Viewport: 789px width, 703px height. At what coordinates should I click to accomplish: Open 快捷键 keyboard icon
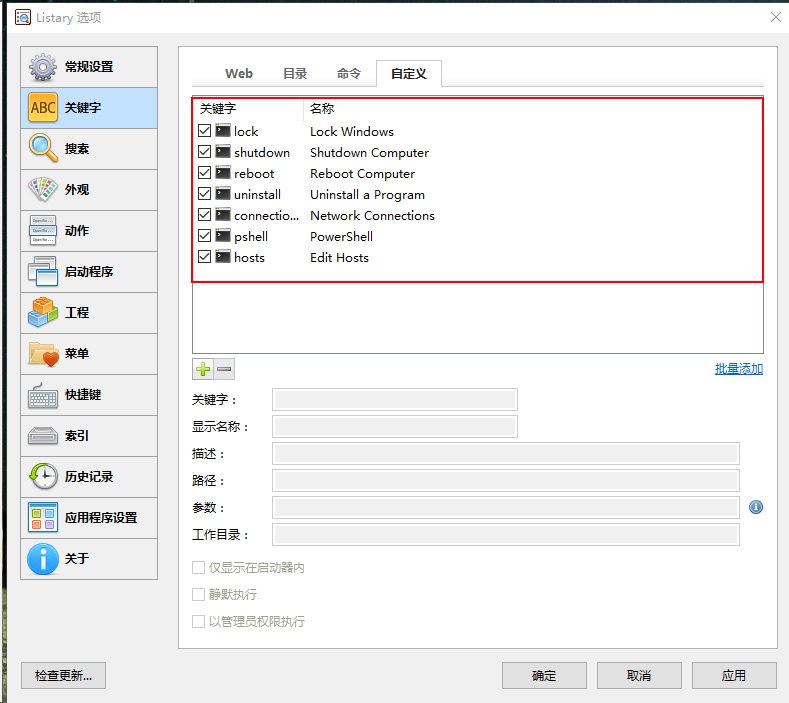[43, 395]
